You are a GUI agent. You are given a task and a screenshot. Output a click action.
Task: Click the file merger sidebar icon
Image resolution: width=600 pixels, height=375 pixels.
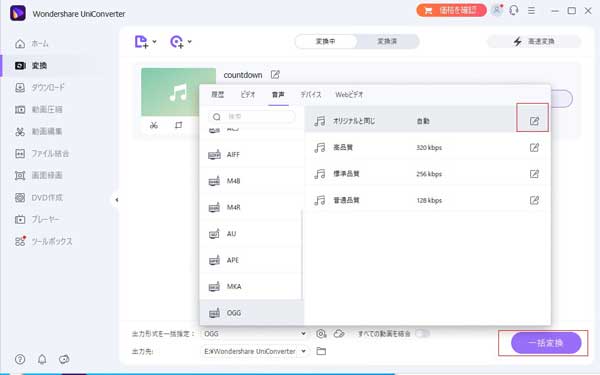20,154
